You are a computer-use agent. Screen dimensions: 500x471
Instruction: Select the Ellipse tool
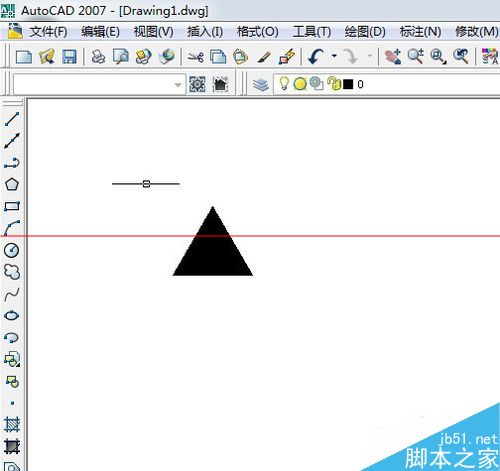click(12, 315)
